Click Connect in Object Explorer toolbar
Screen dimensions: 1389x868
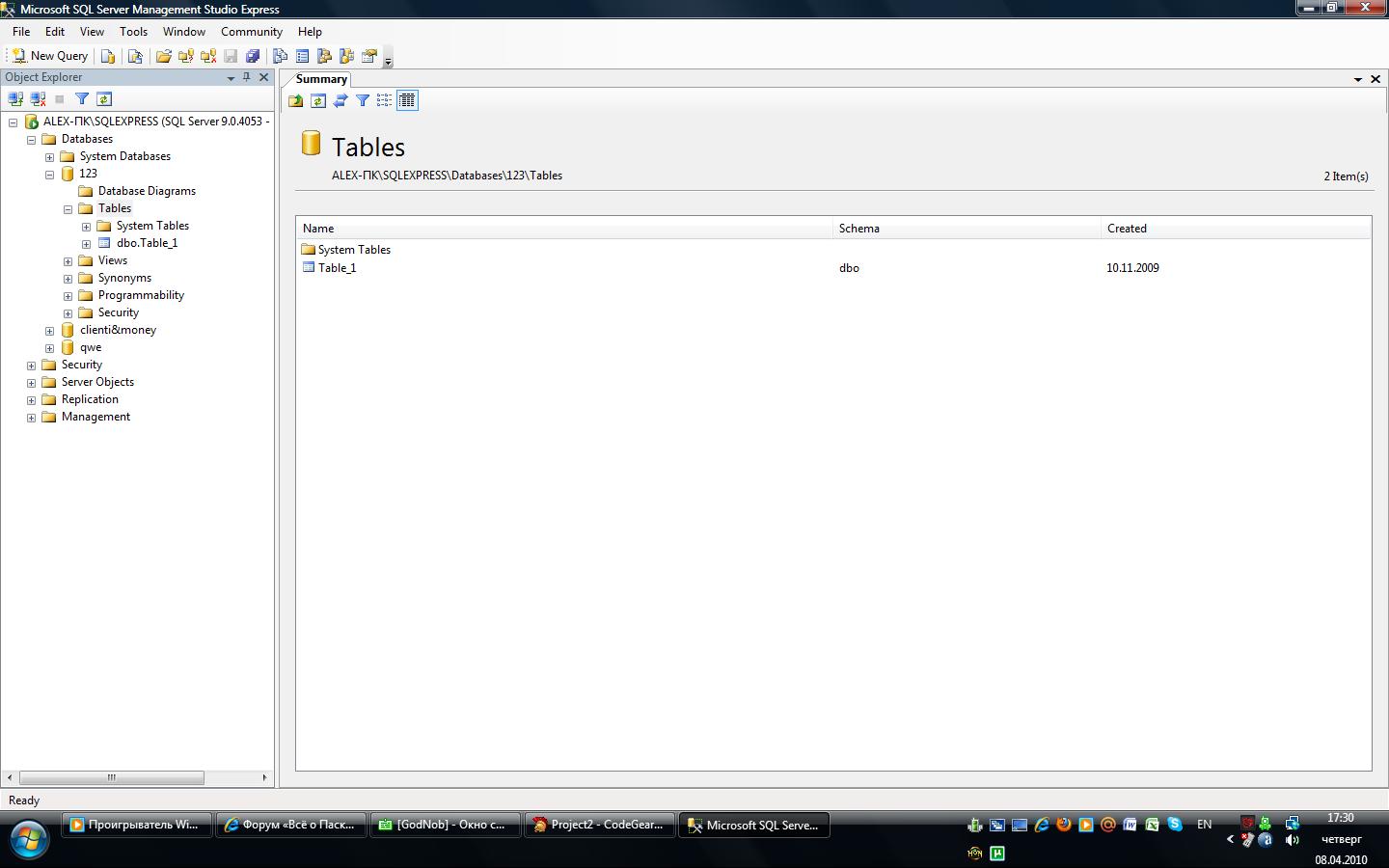[15, 98]
